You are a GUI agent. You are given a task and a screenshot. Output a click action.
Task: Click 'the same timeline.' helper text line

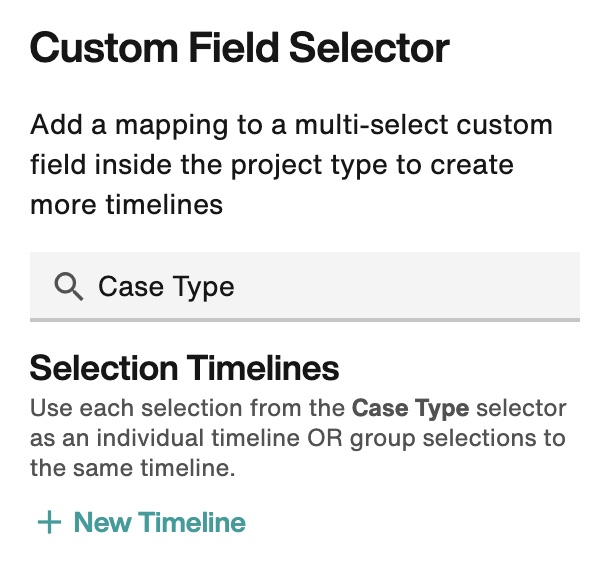click(x=133, y=468)
